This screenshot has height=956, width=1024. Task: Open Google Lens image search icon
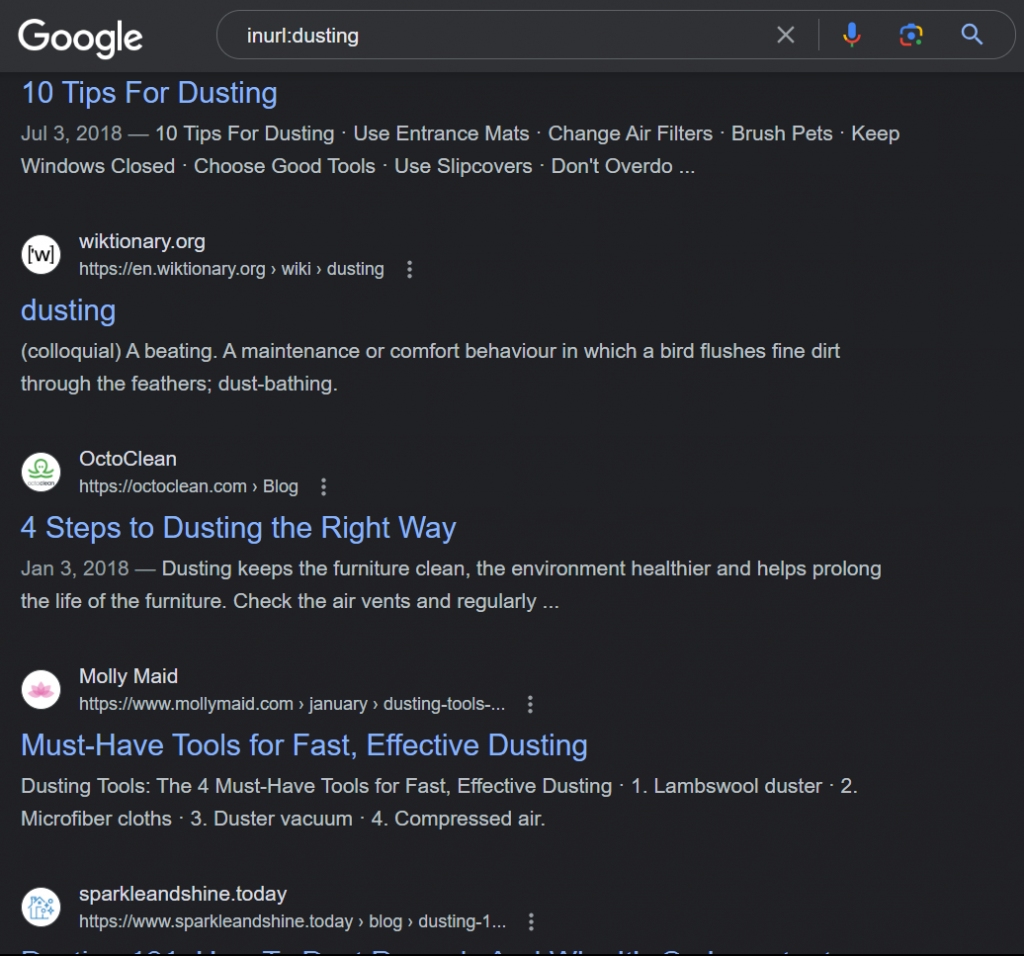pos(911,35)
